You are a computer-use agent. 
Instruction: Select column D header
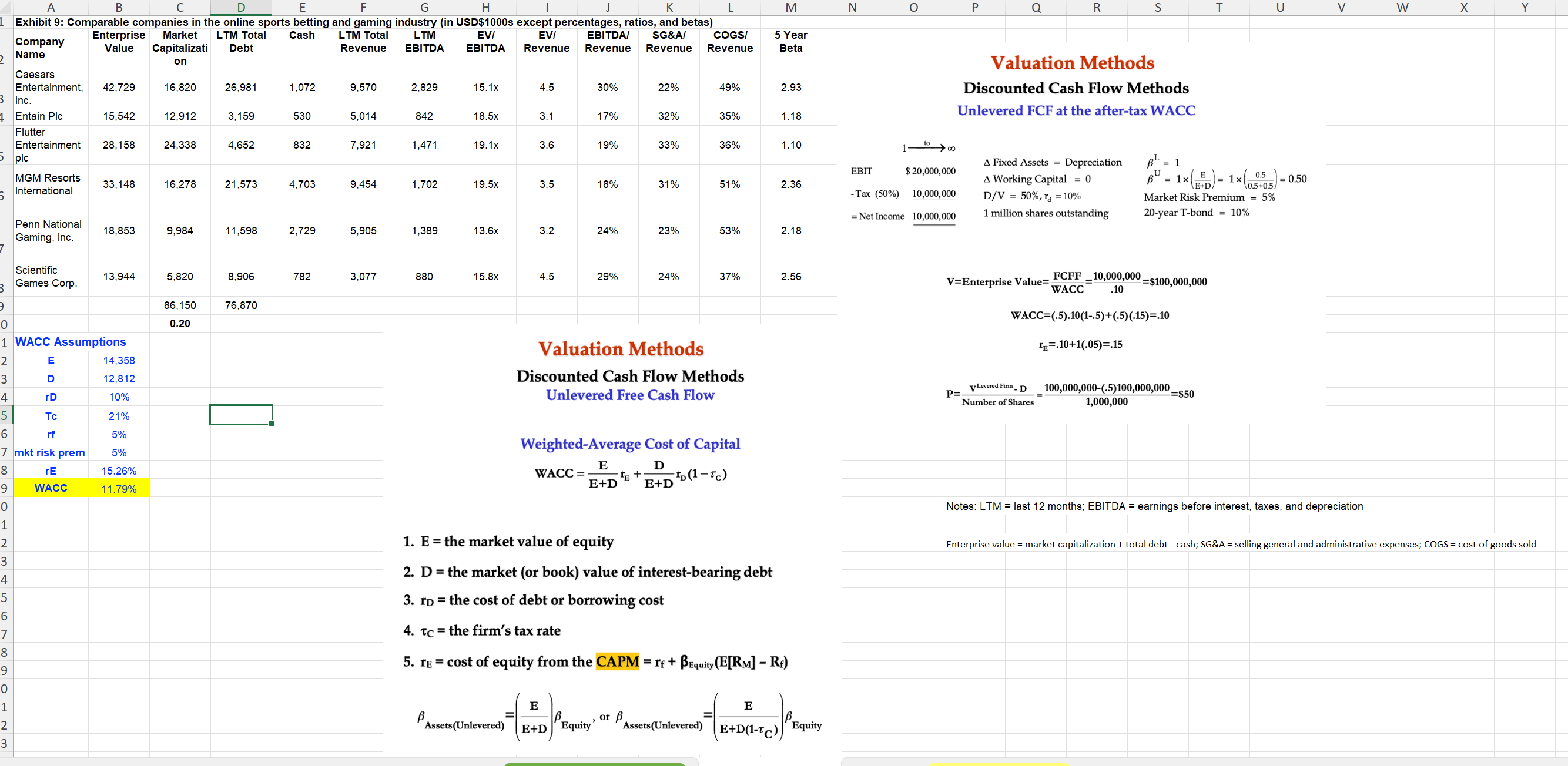coord(241,7)
